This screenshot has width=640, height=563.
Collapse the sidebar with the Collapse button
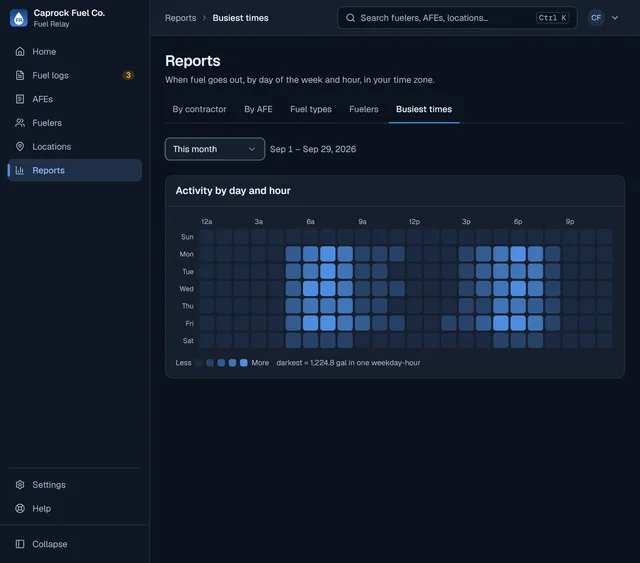tap(74, 544)
